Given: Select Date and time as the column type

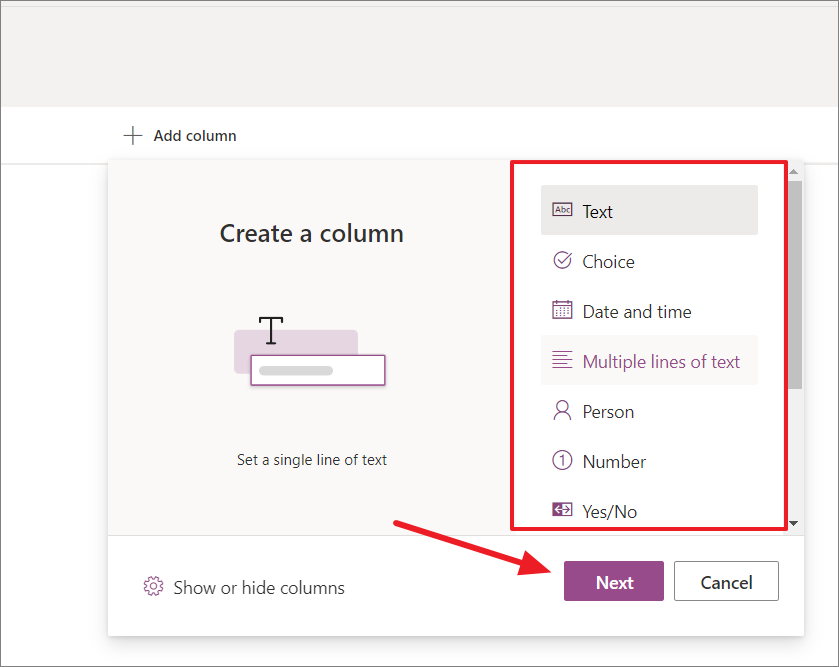Looking at the screenshot, I should (636, 311).
